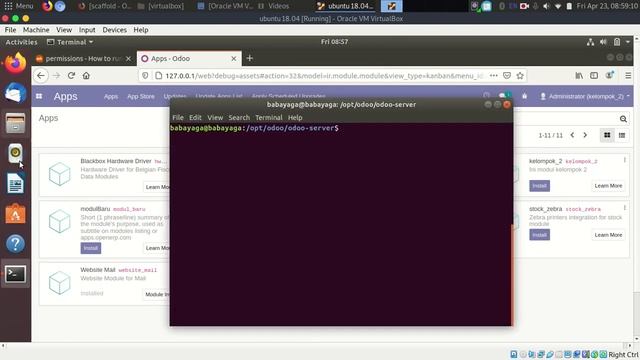Click Activities in Ubuntu top bar
The width and height of the screenshot is (640, 360).
tap(21, 42)
